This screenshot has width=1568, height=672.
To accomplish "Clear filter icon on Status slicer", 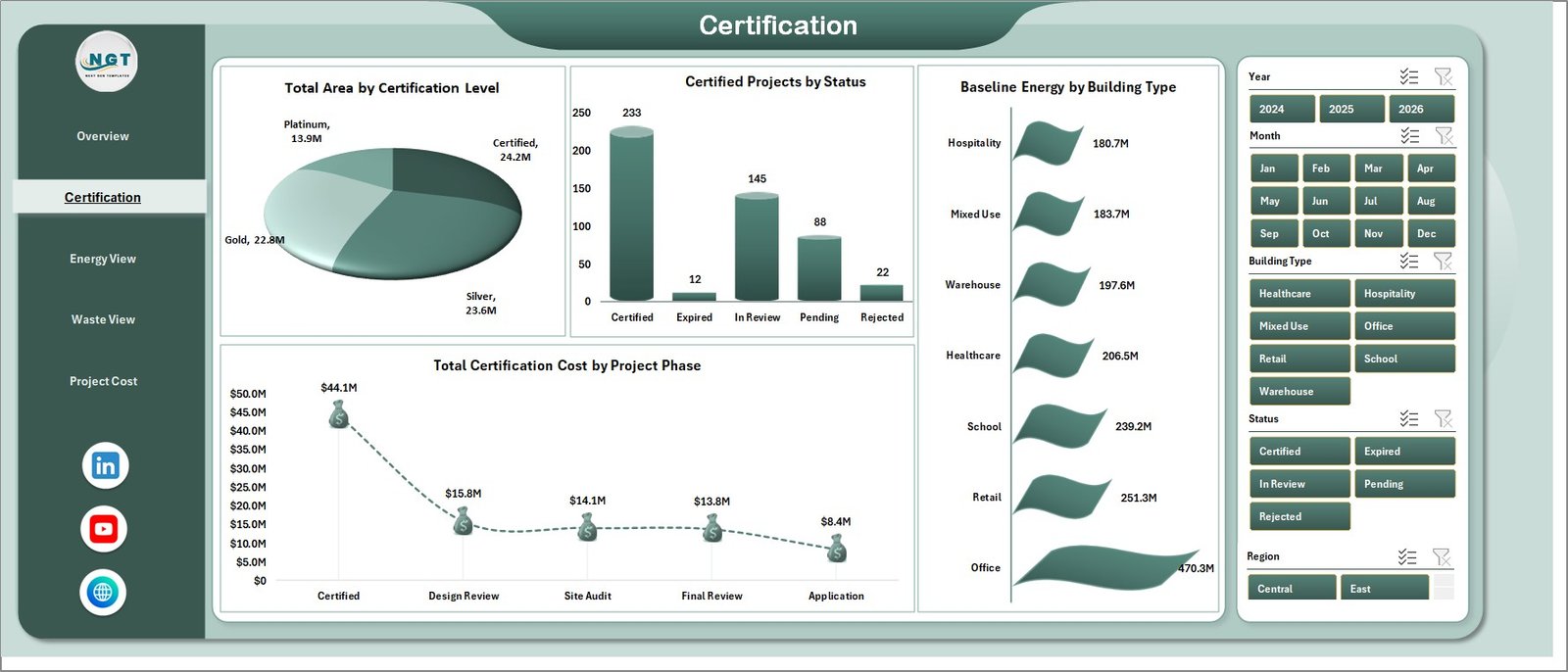I will (1443, 418).
